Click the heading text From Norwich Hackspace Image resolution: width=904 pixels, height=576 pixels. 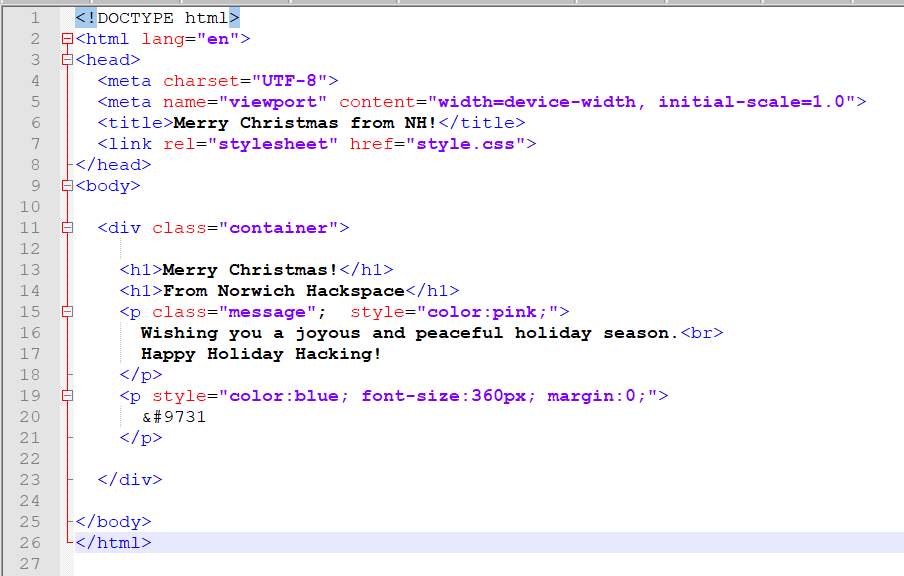[x=284, y=291]
